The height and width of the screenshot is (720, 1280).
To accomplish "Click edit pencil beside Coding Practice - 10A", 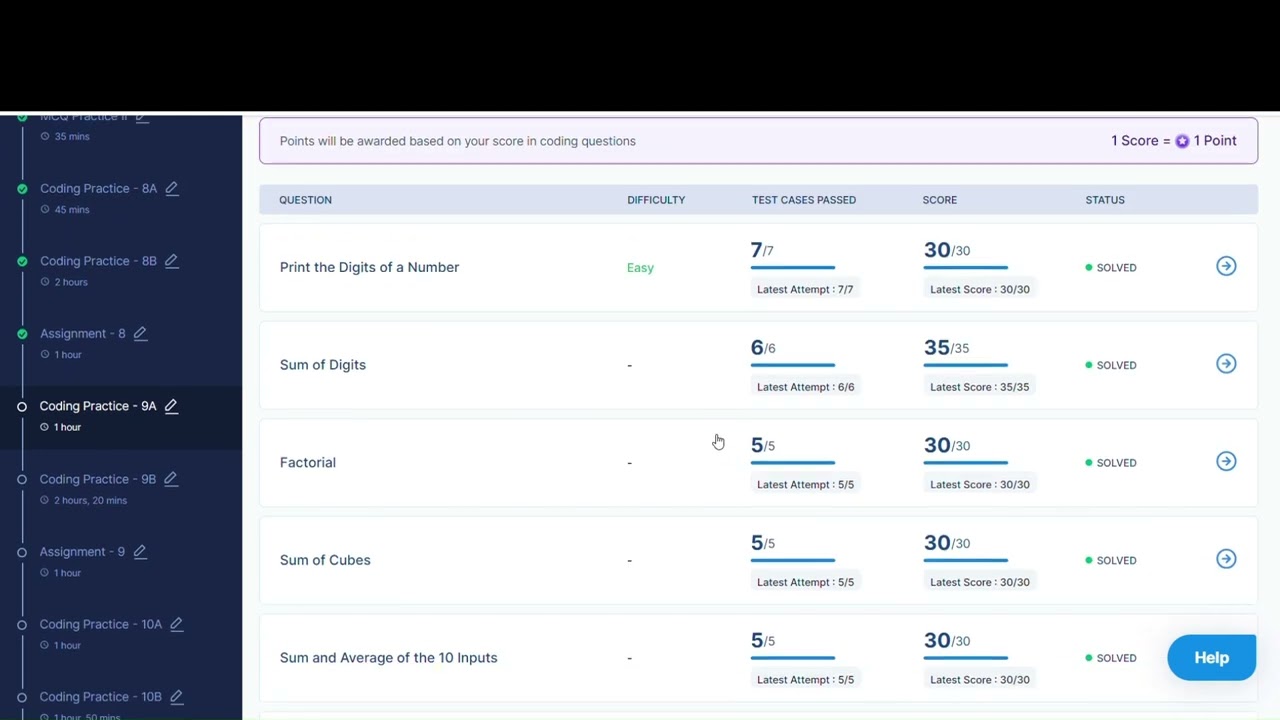I will (176, 624).
